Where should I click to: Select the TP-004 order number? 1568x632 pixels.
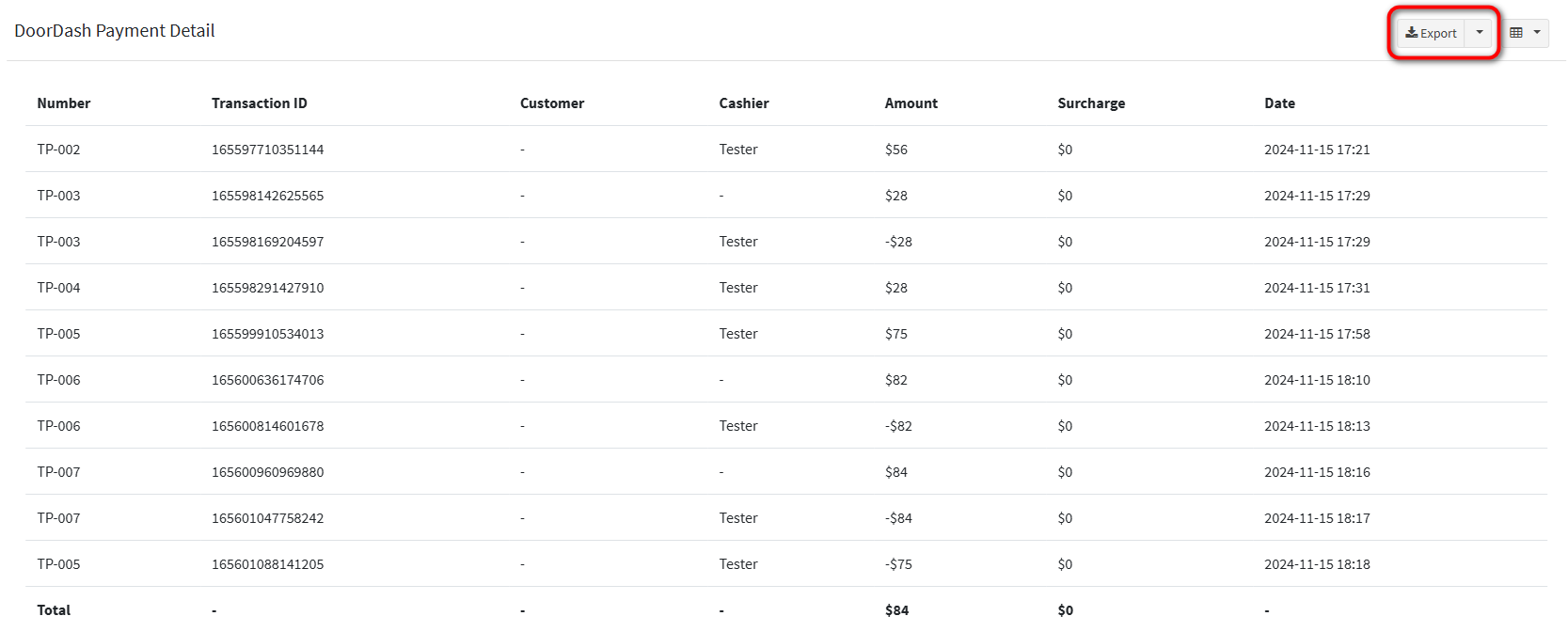[58, 288]
